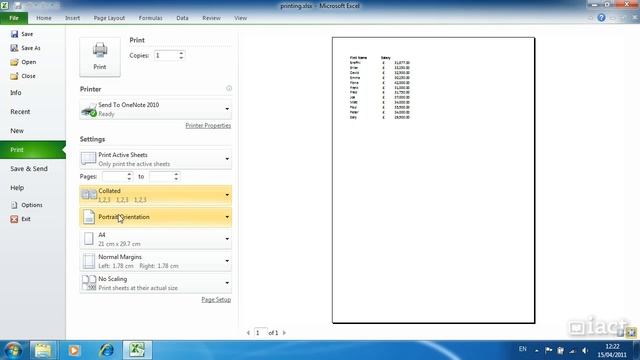Click the large Print button
The width and height of the screenshot is (640, 360).
[100, 57]
